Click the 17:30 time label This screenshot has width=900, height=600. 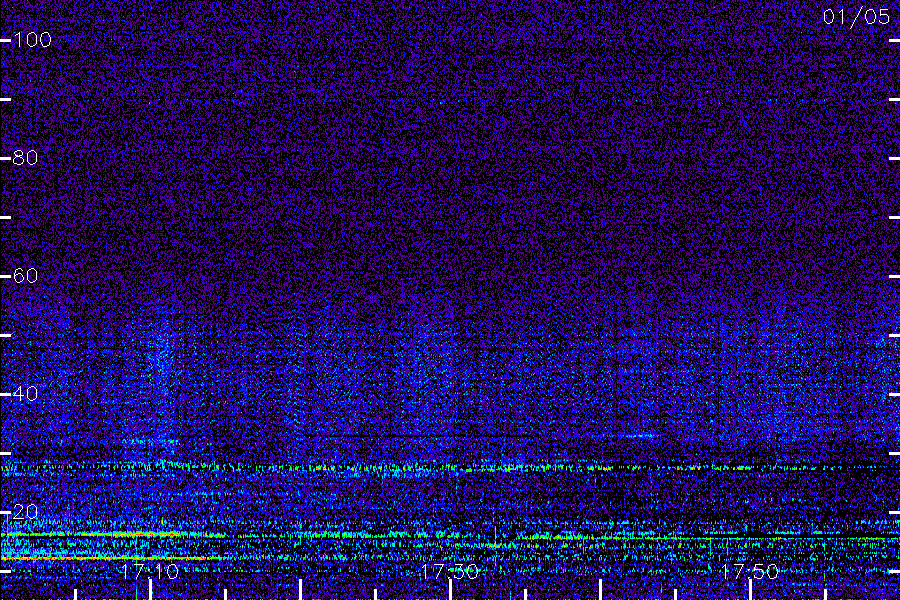[x=450, y=571]
